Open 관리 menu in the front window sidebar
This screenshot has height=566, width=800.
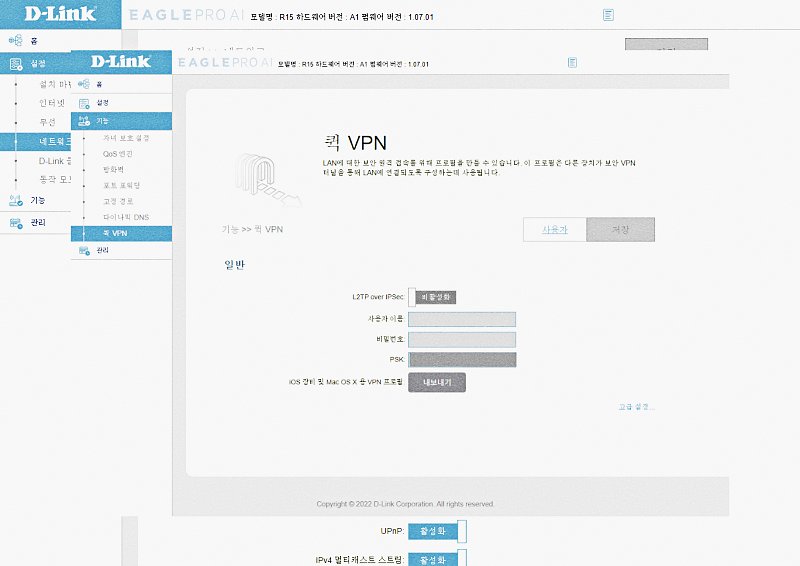click(x=121, y=250)
